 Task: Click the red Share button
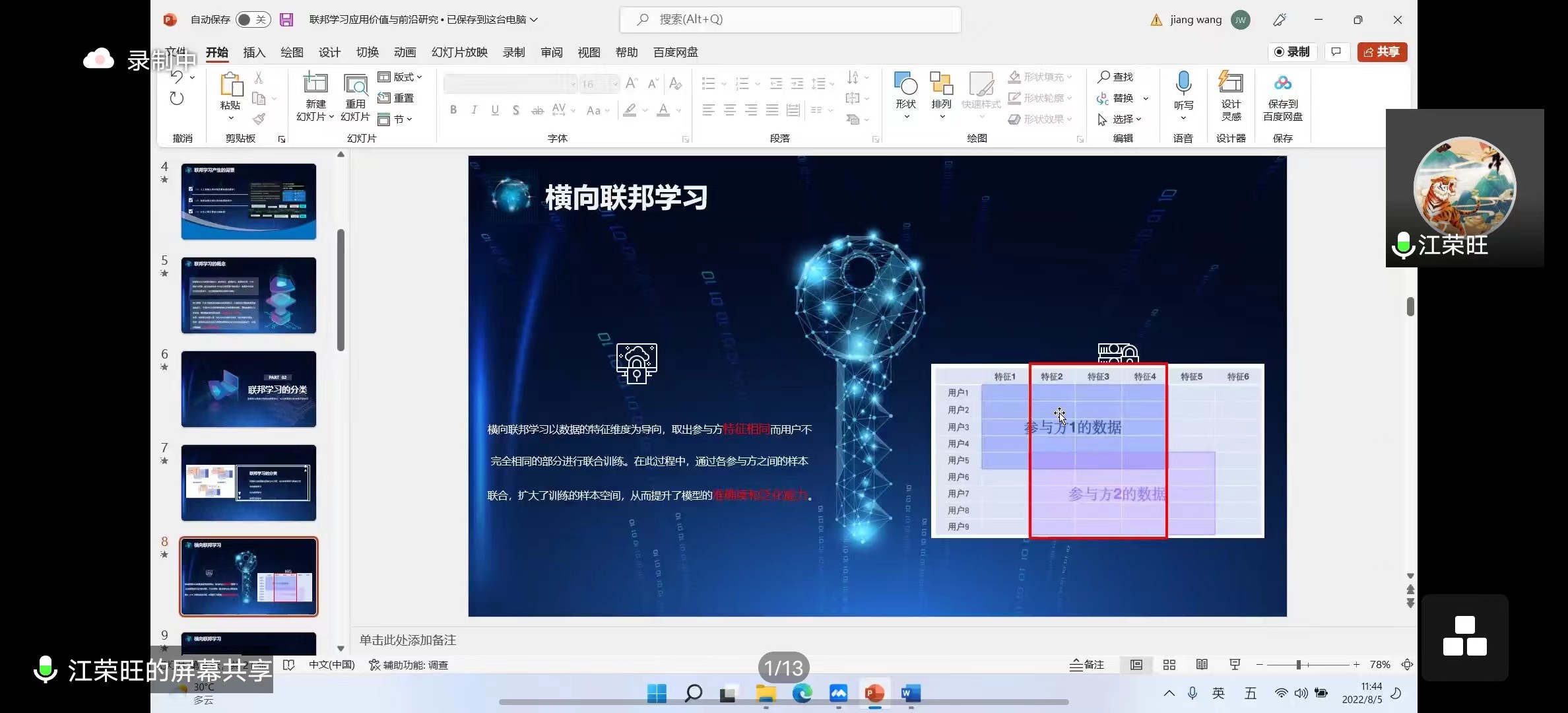pyautogui.click(x=1382, y=52)
